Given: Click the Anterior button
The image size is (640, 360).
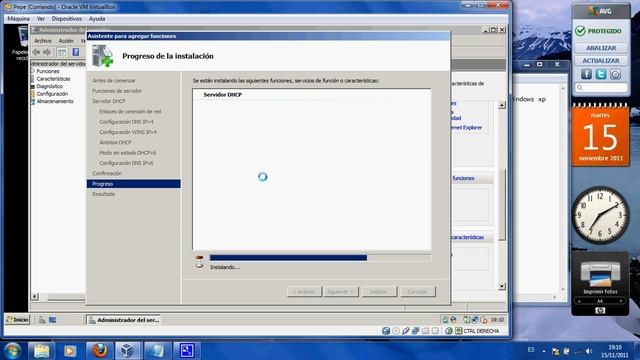Looking at the screenshot, I should (x=304, y=291).
